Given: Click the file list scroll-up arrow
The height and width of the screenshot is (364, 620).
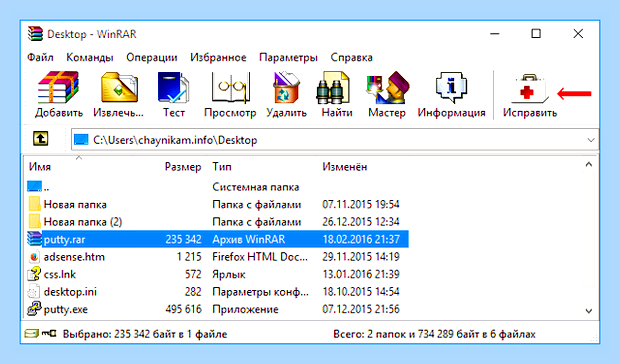Looking at the screenshot, I should (589, 164).
